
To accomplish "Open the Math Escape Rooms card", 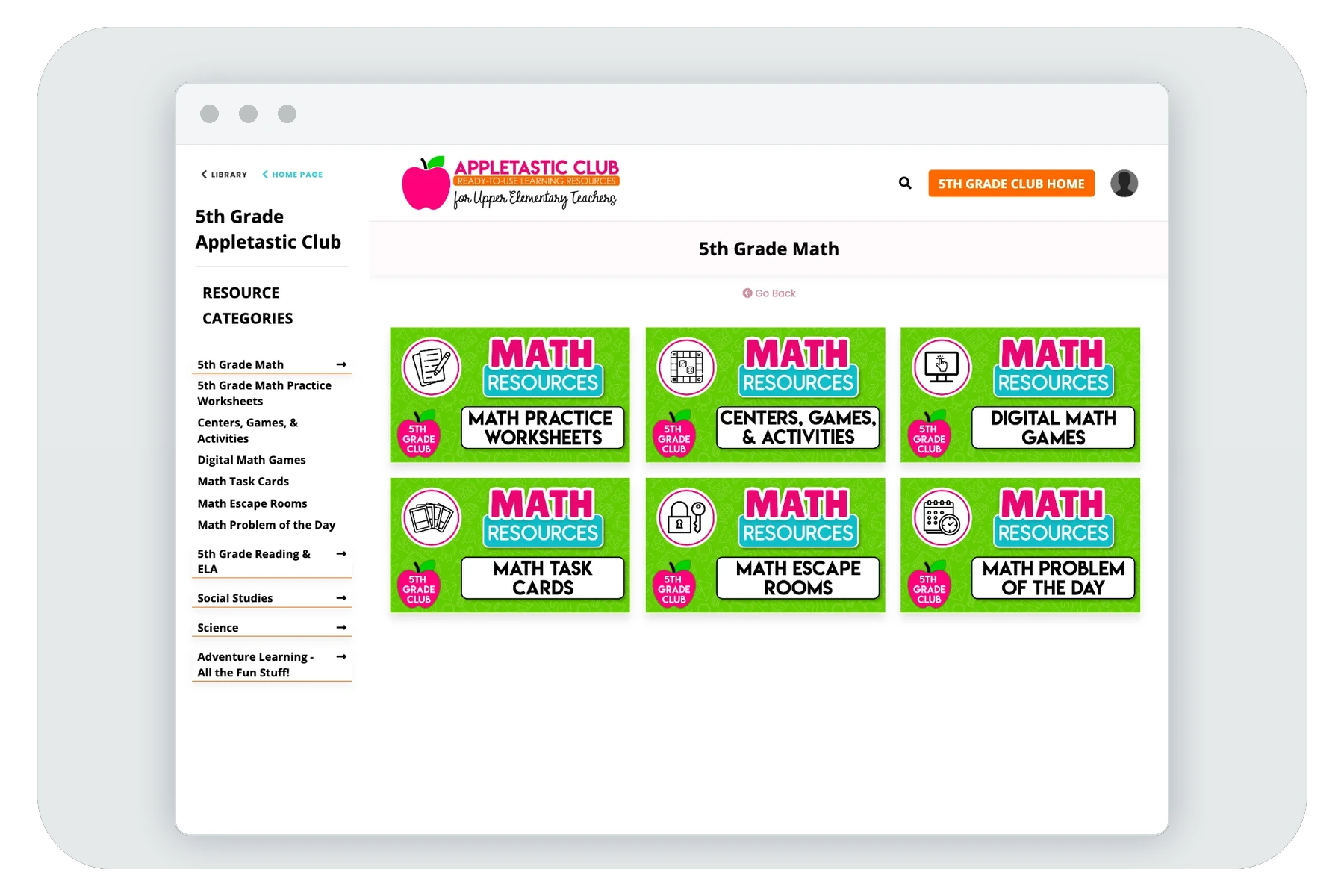I will click(765, 545).
